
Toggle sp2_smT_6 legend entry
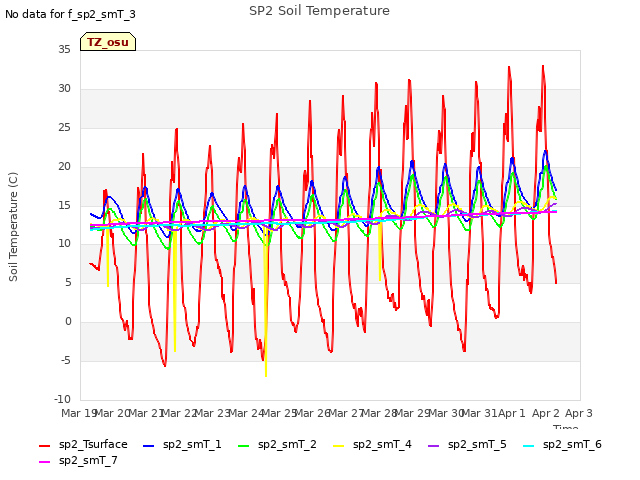point(562,444)
